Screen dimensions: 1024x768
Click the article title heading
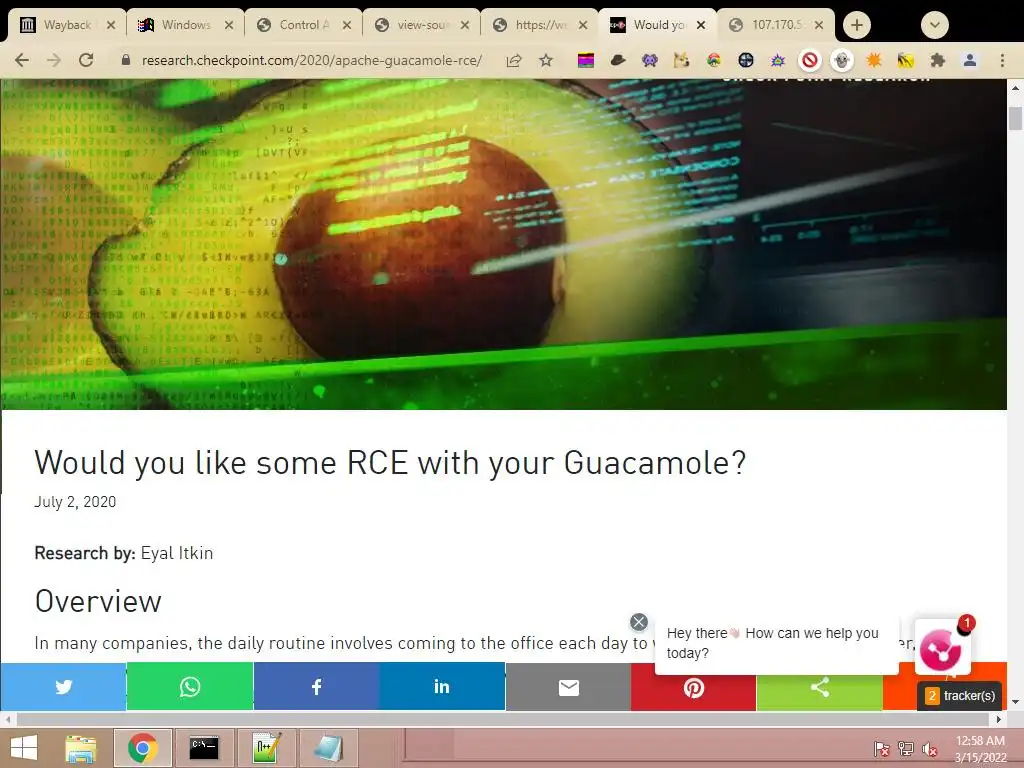[x=390, y=462]
